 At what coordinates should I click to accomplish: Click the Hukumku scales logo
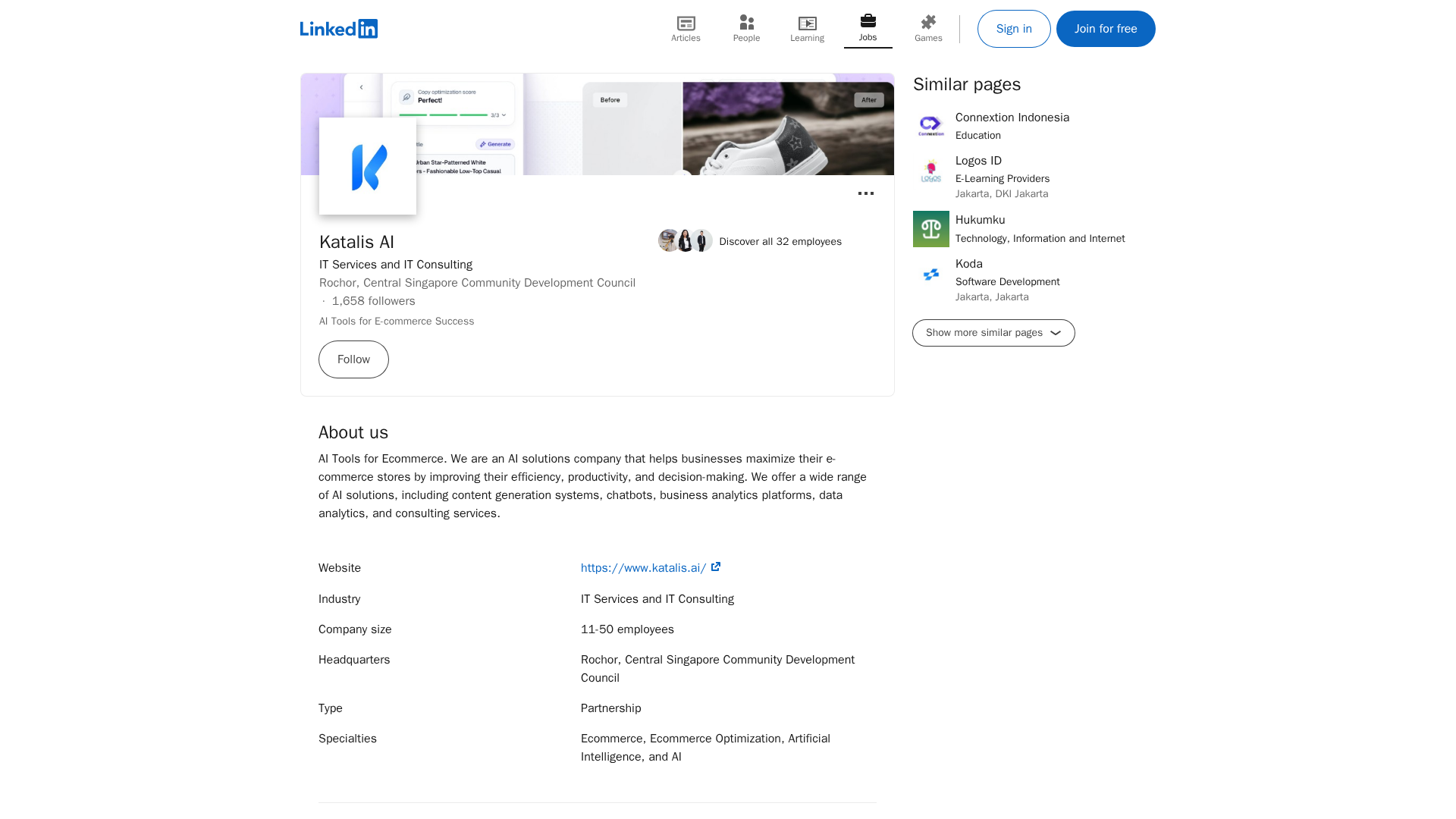pyautogui.click(x=930, y=229)
